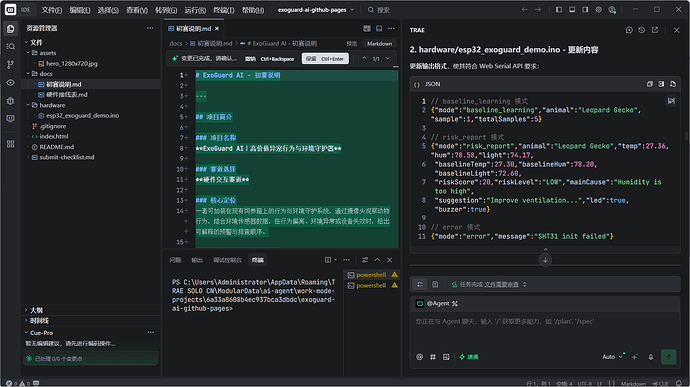The image size is (690, 387).
Task: Click the microphone voice input icon
Action: pos(651,357)
